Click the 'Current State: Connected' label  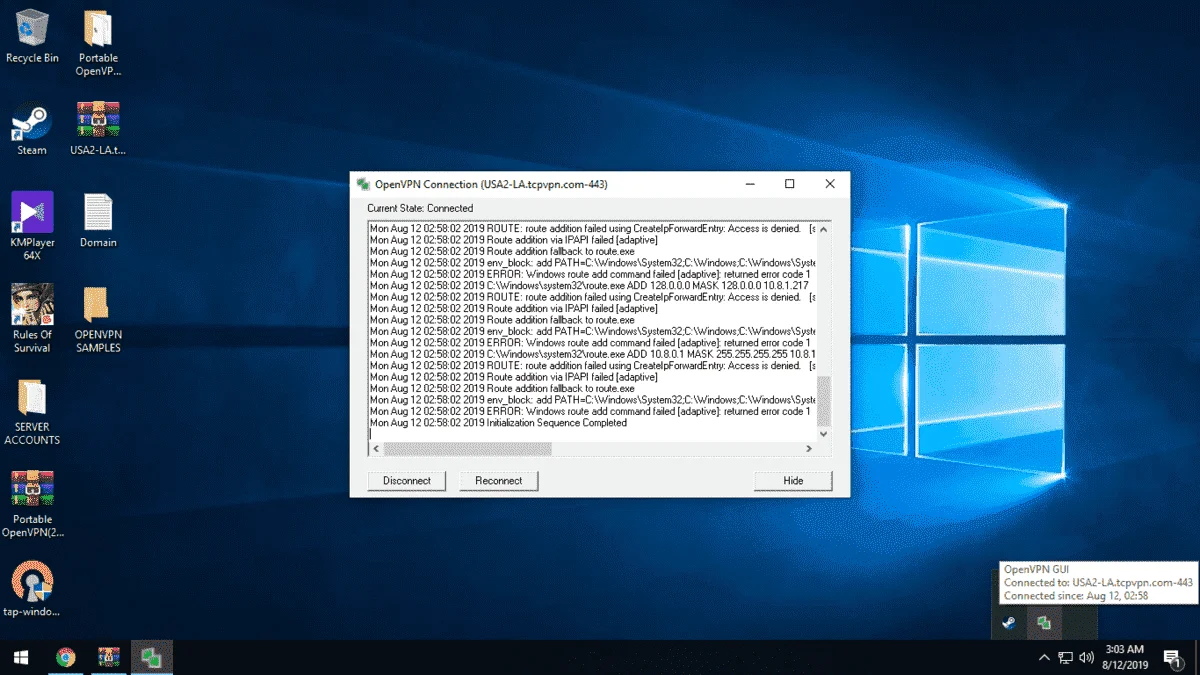420,208
